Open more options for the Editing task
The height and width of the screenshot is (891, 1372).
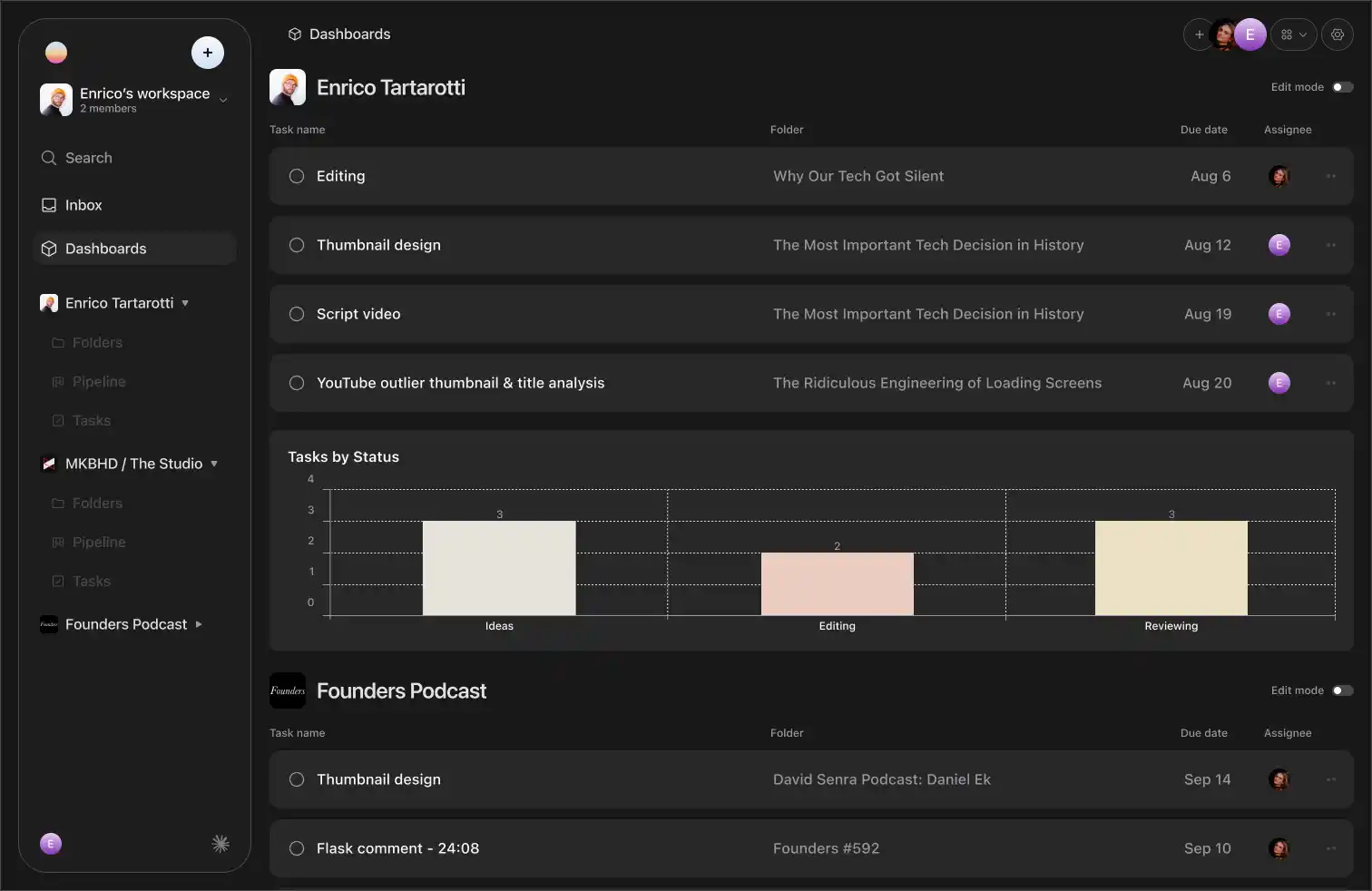point(1331,176)
